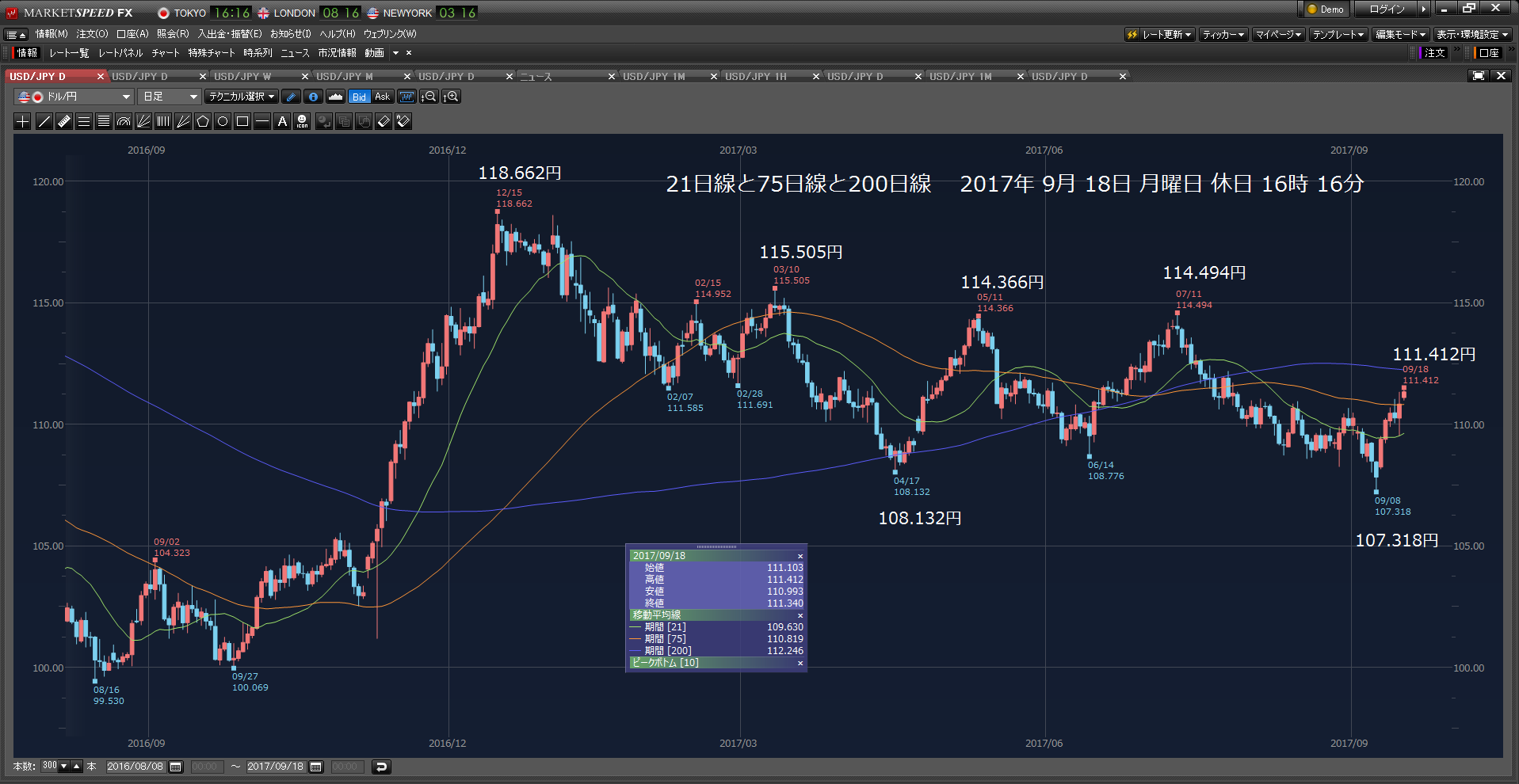
Task: Select the Fibonacci fan tool
Action: point(143,121)
